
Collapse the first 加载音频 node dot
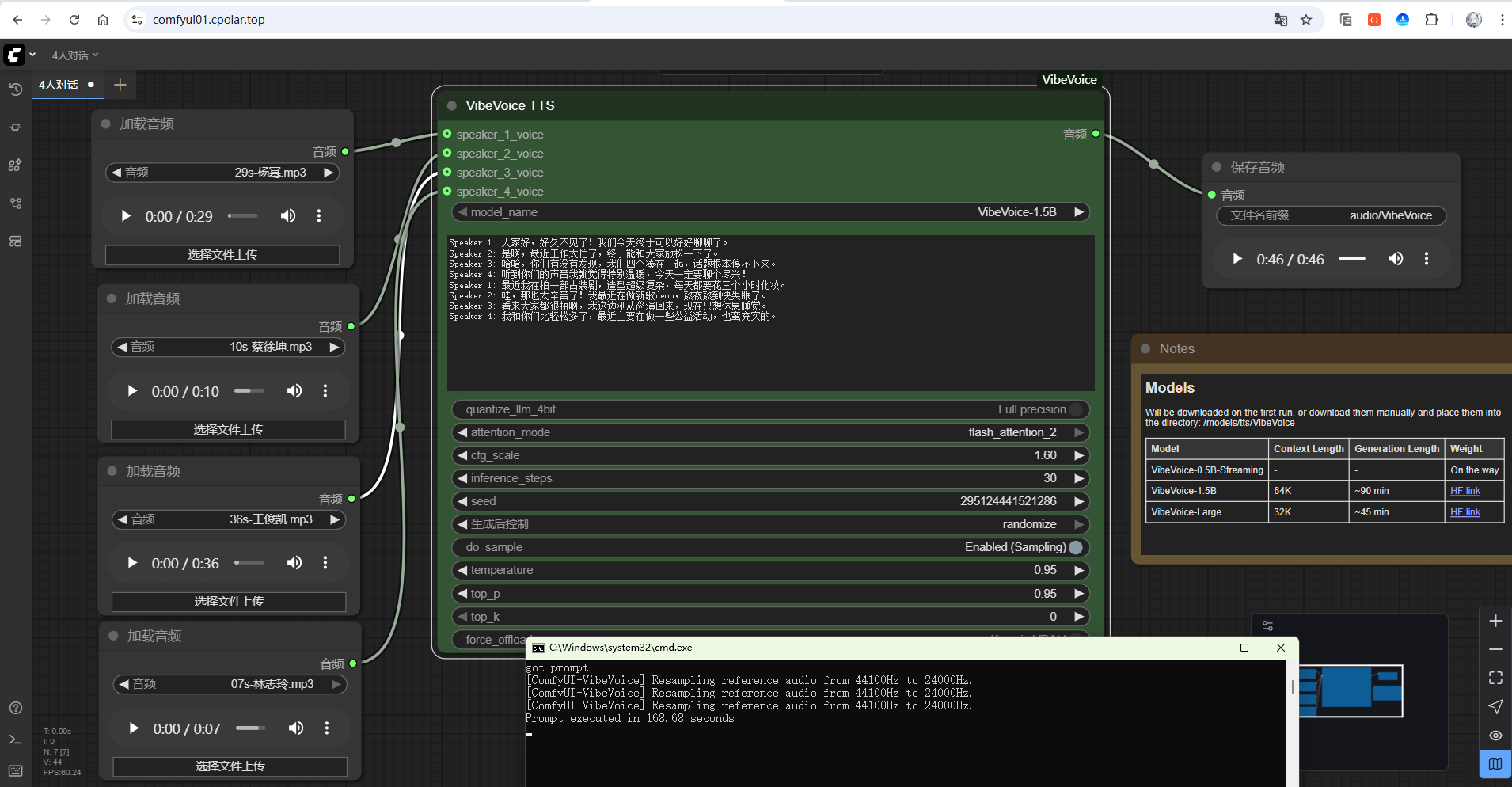coord(105,124)
